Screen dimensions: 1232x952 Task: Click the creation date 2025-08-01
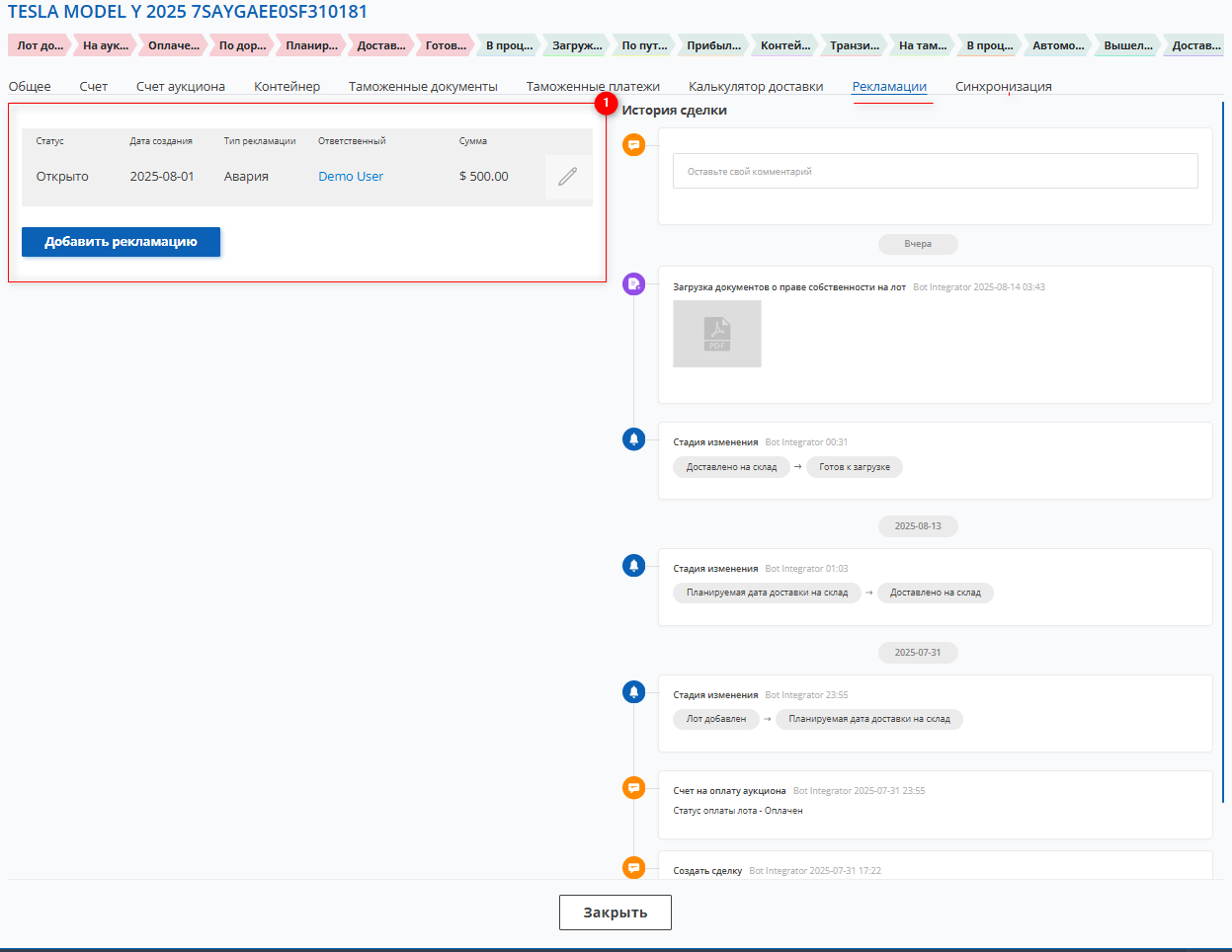pyautogui.click(x=162, y=177)
